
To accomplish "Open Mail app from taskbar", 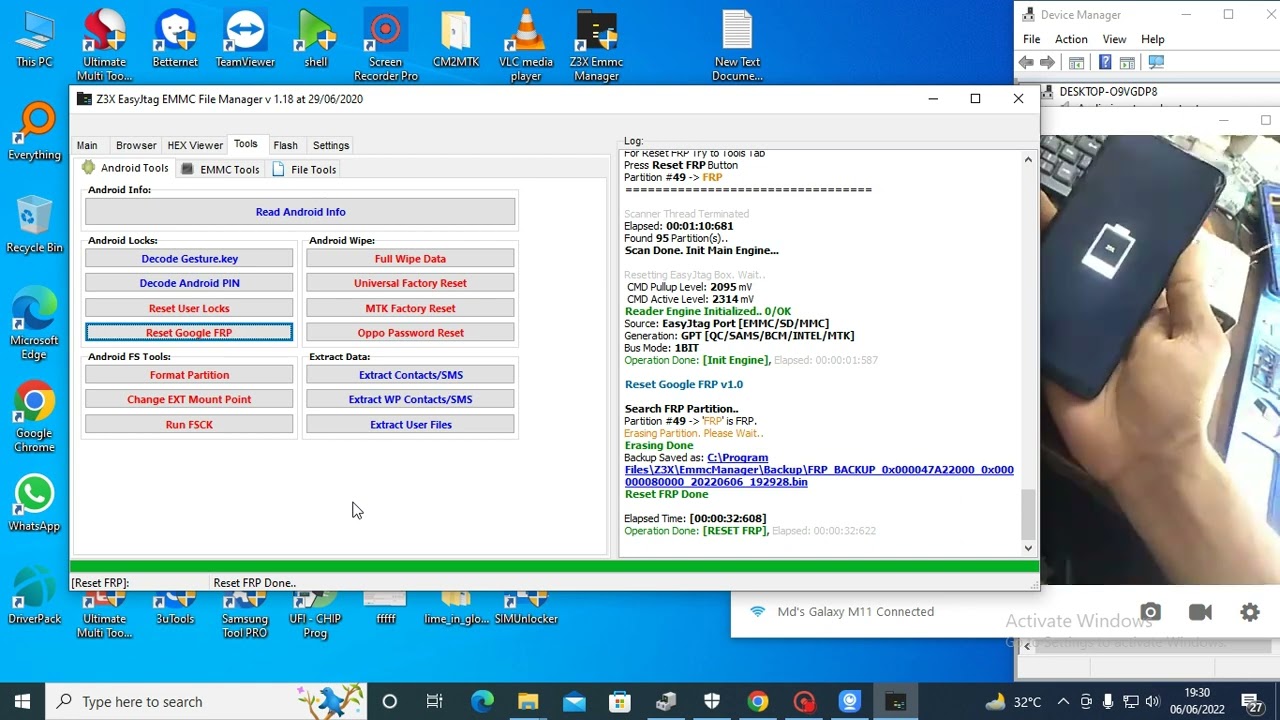I will (x=573, y=702).
